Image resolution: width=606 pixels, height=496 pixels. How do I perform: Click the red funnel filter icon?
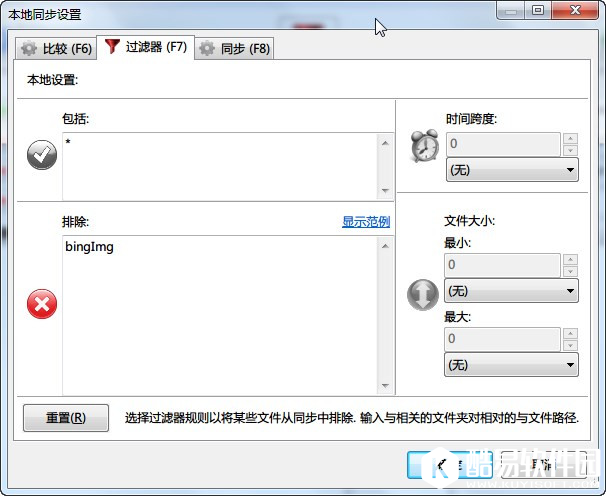[x=111, y=48]
